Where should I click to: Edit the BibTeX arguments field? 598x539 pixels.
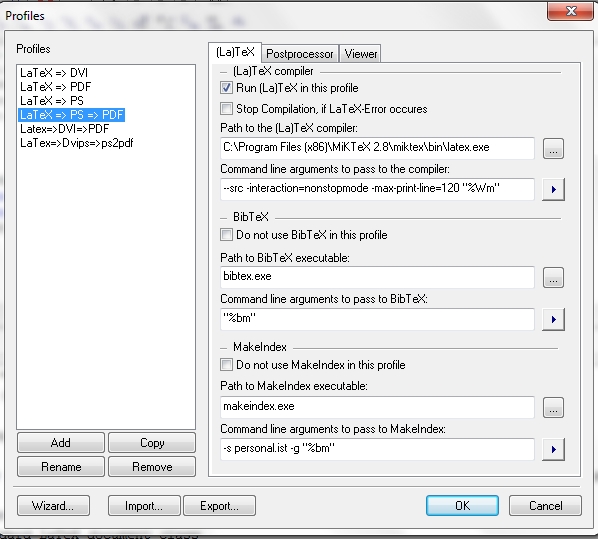(377, 319)
